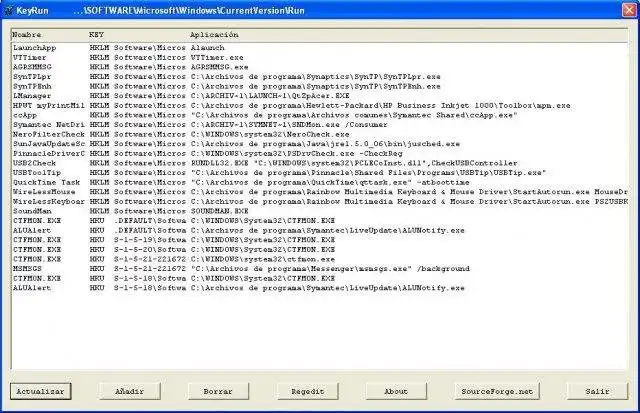Select the NeroFilterCheck entry
This screenshot has height=413, width=640.
(320, 134)
